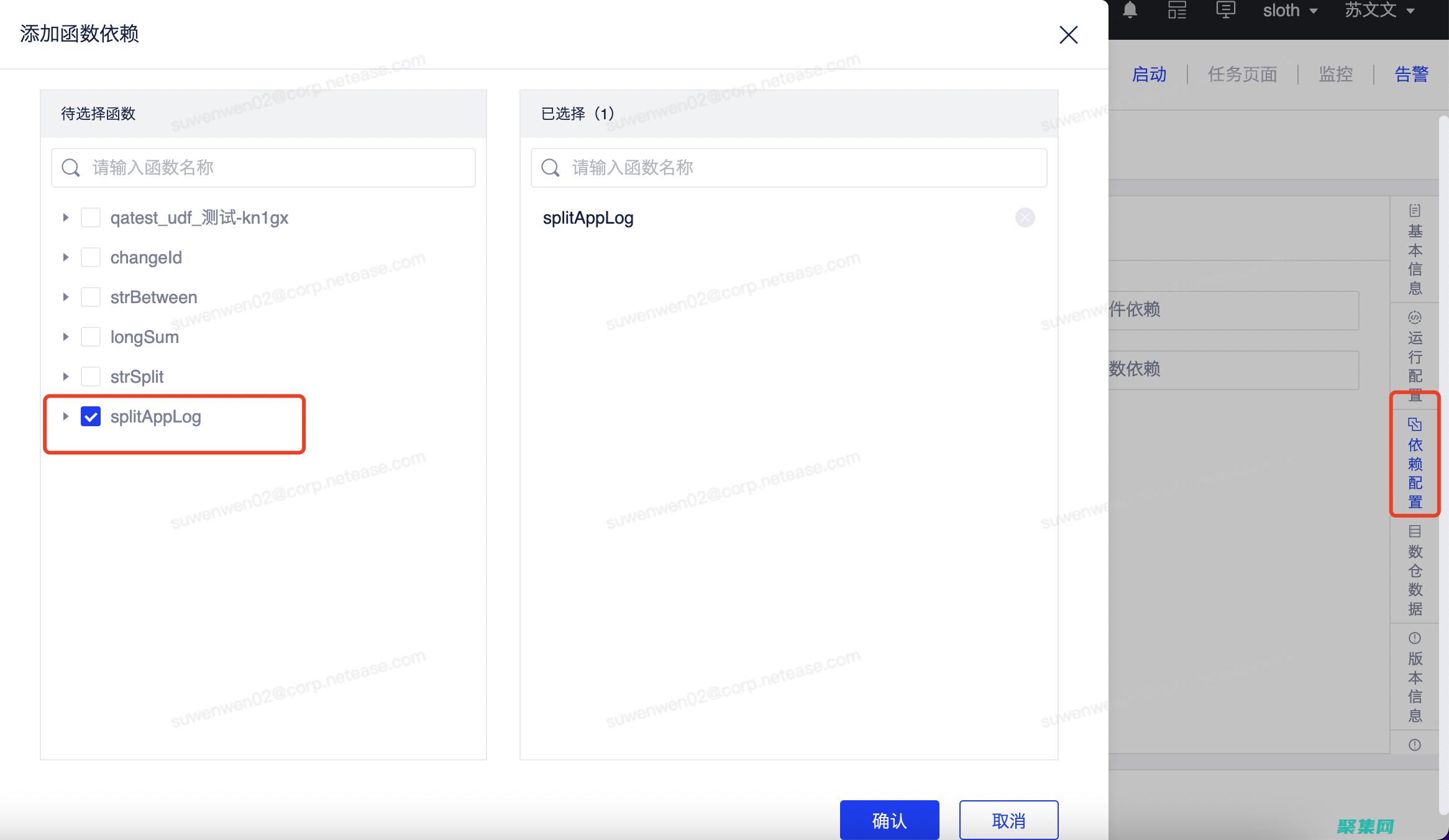Click the 取消 button
The height and width of the screenshot is (840, 1449).
click(x=1008, y=820)
